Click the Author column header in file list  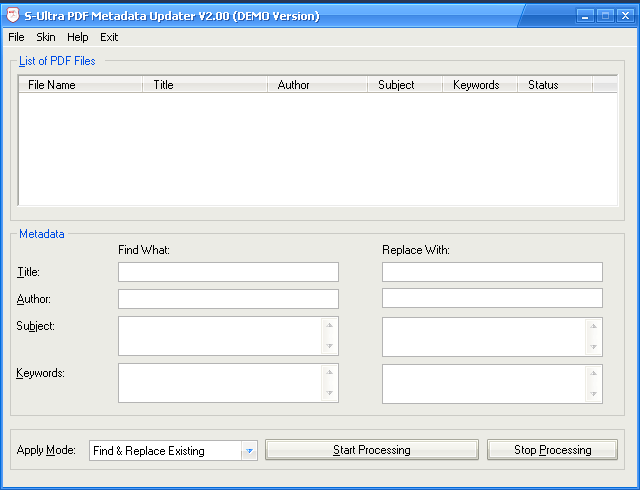(318, 85)
